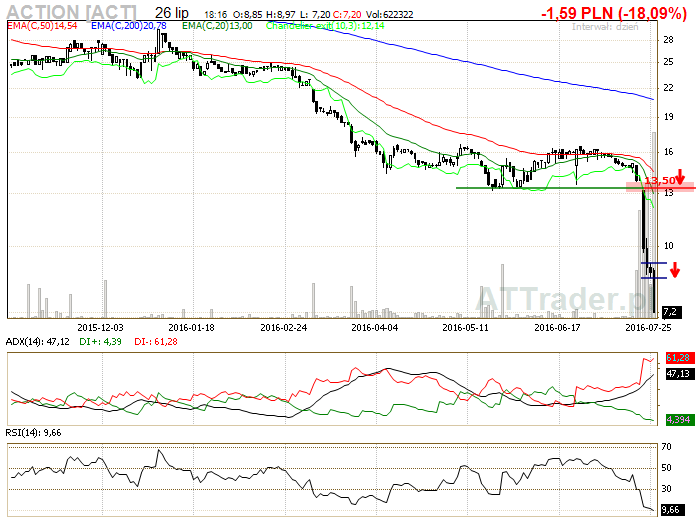Click the time value 18:16

[216, 15]
